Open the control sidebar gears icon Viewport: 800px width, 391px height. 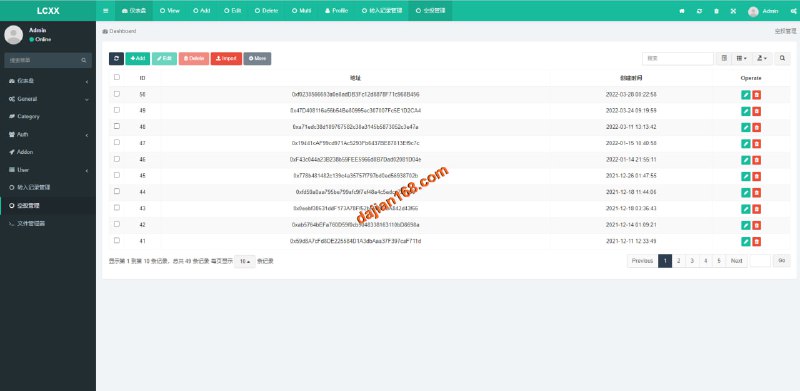(794, 11)
